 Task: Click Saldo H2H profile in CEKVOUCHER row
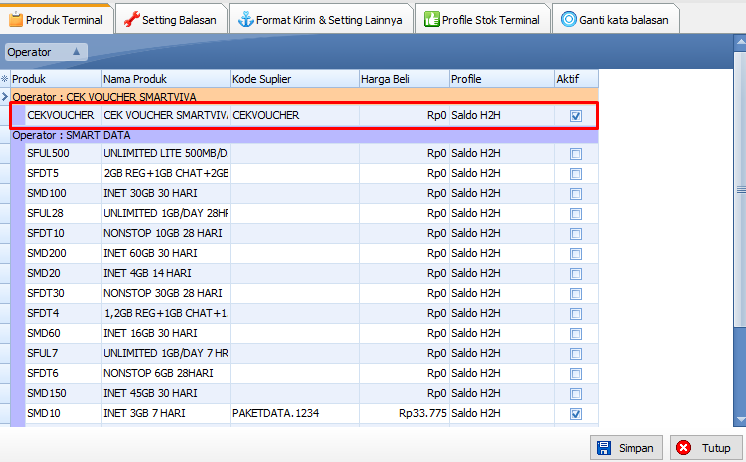(502, 115)
